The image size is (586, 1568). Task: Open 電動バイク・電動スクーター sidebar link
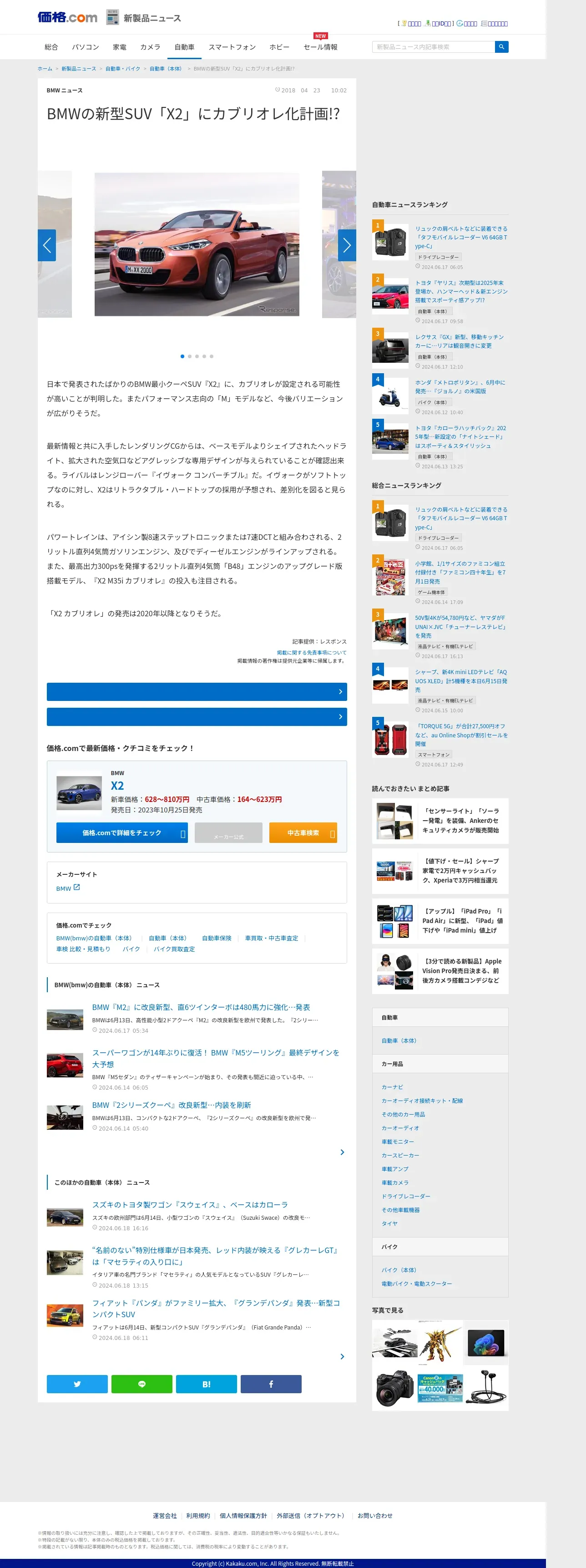pyautogui.click(x=417, y=1284)
